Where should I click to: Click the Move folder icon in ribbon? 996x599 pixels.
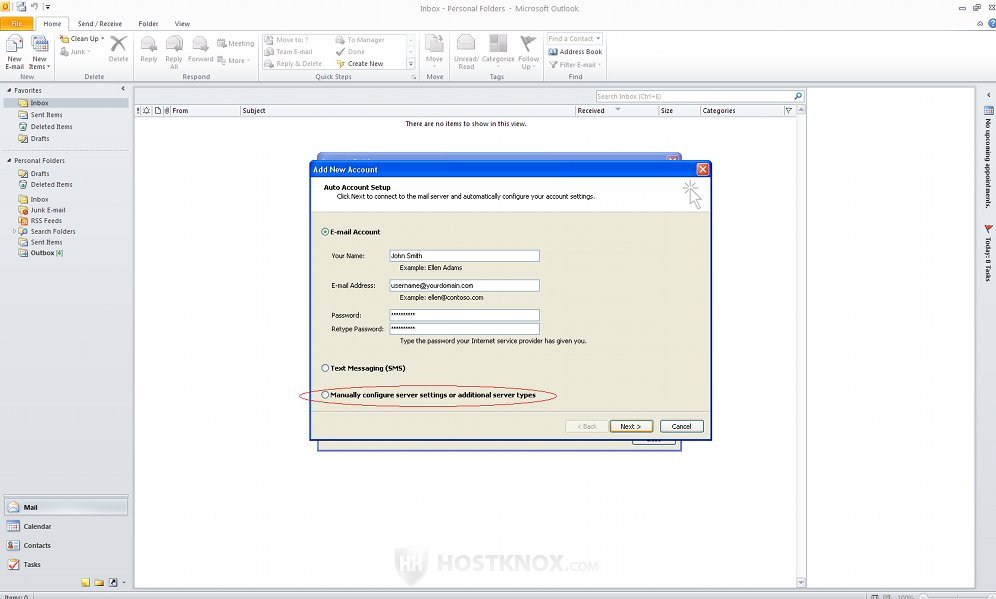coord(434,44)
